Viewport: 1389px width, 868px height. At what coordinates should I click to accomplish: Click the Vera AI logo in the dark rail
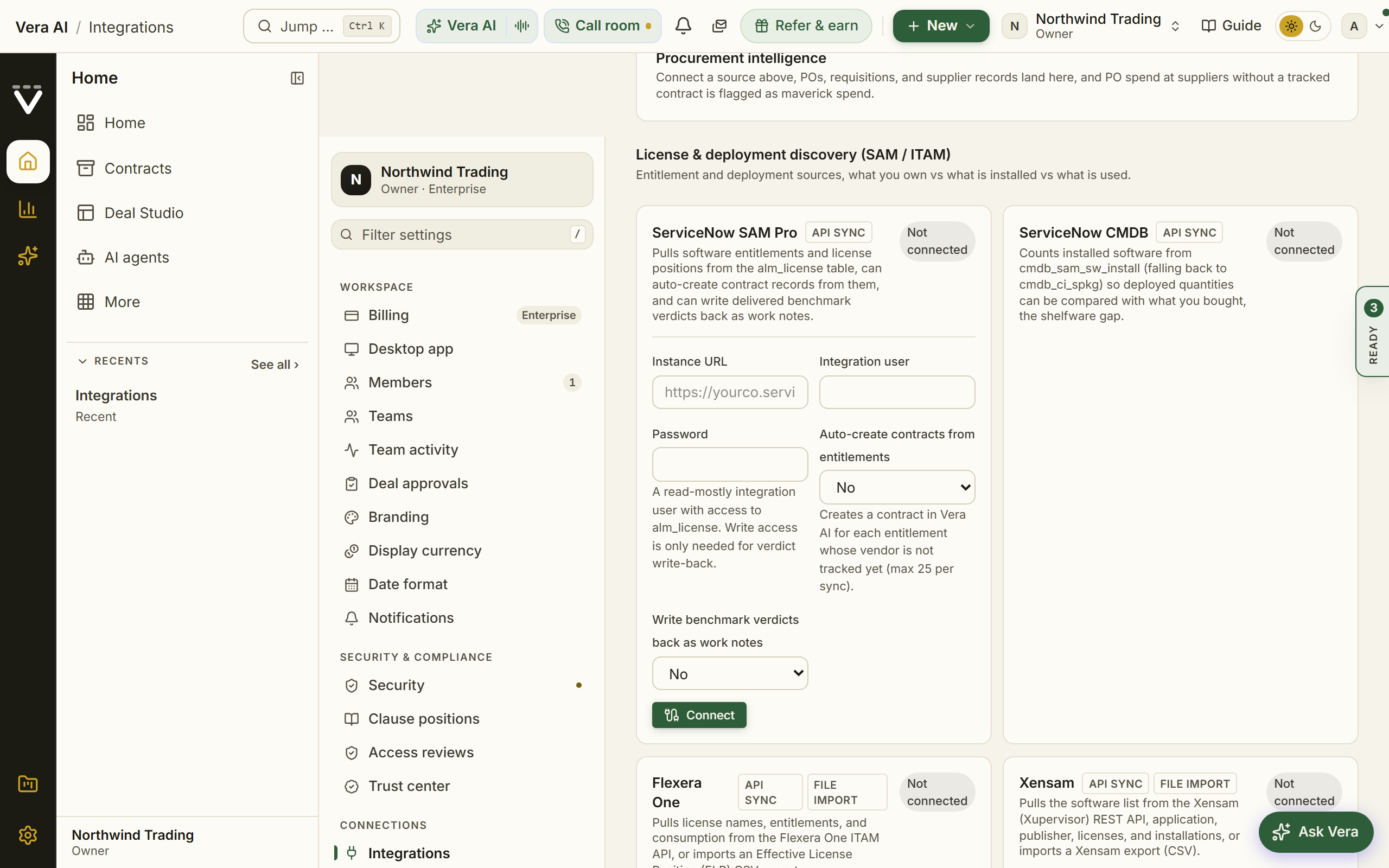(28, 99)
